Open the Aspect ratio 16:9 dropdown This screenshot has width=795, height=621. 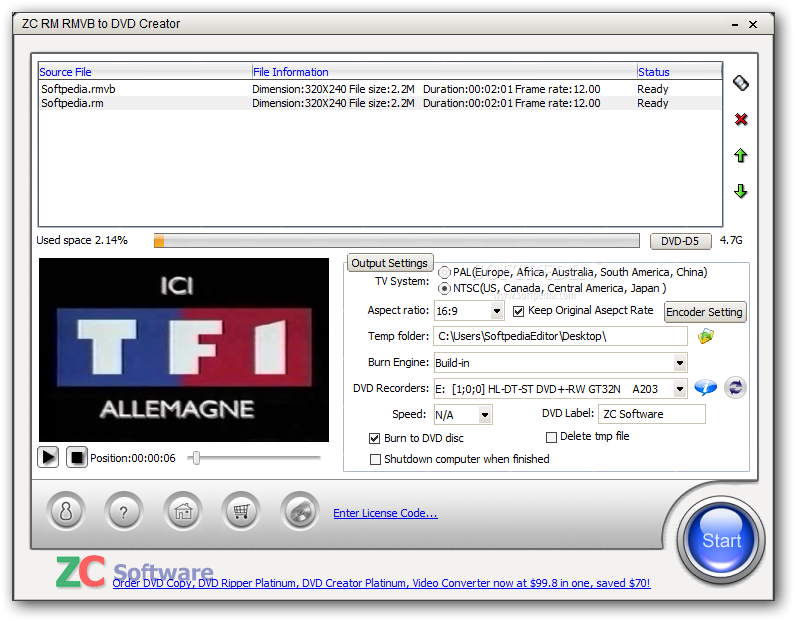point(497,311)
